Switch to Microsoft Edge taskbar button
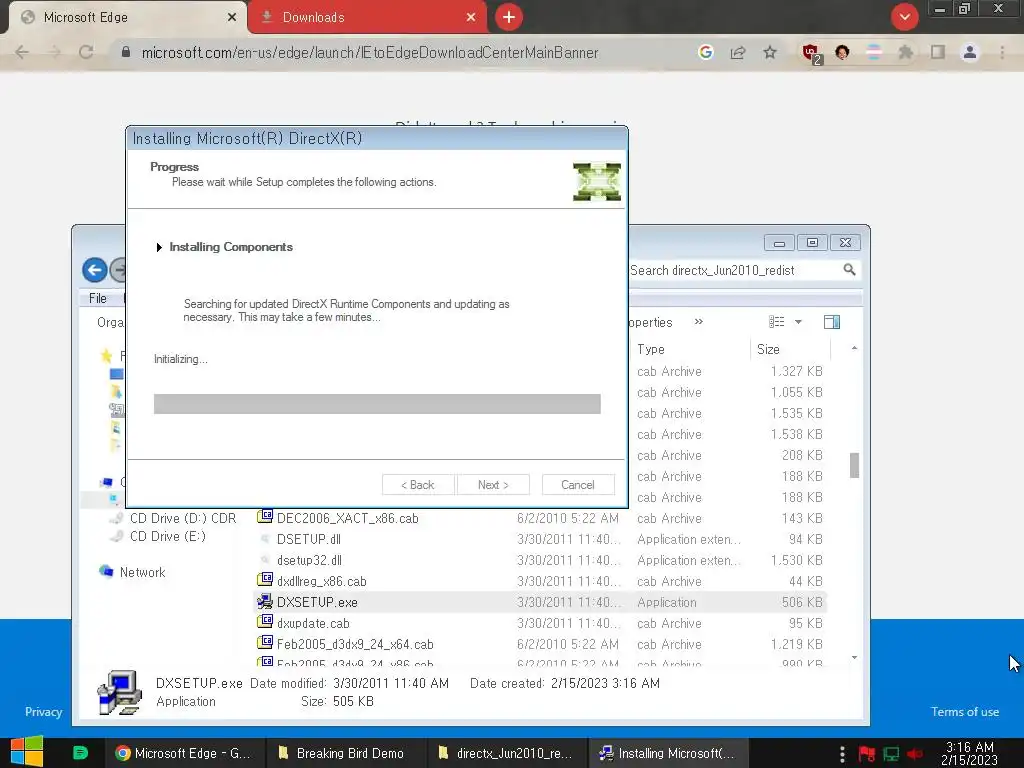 pos(185,753)
